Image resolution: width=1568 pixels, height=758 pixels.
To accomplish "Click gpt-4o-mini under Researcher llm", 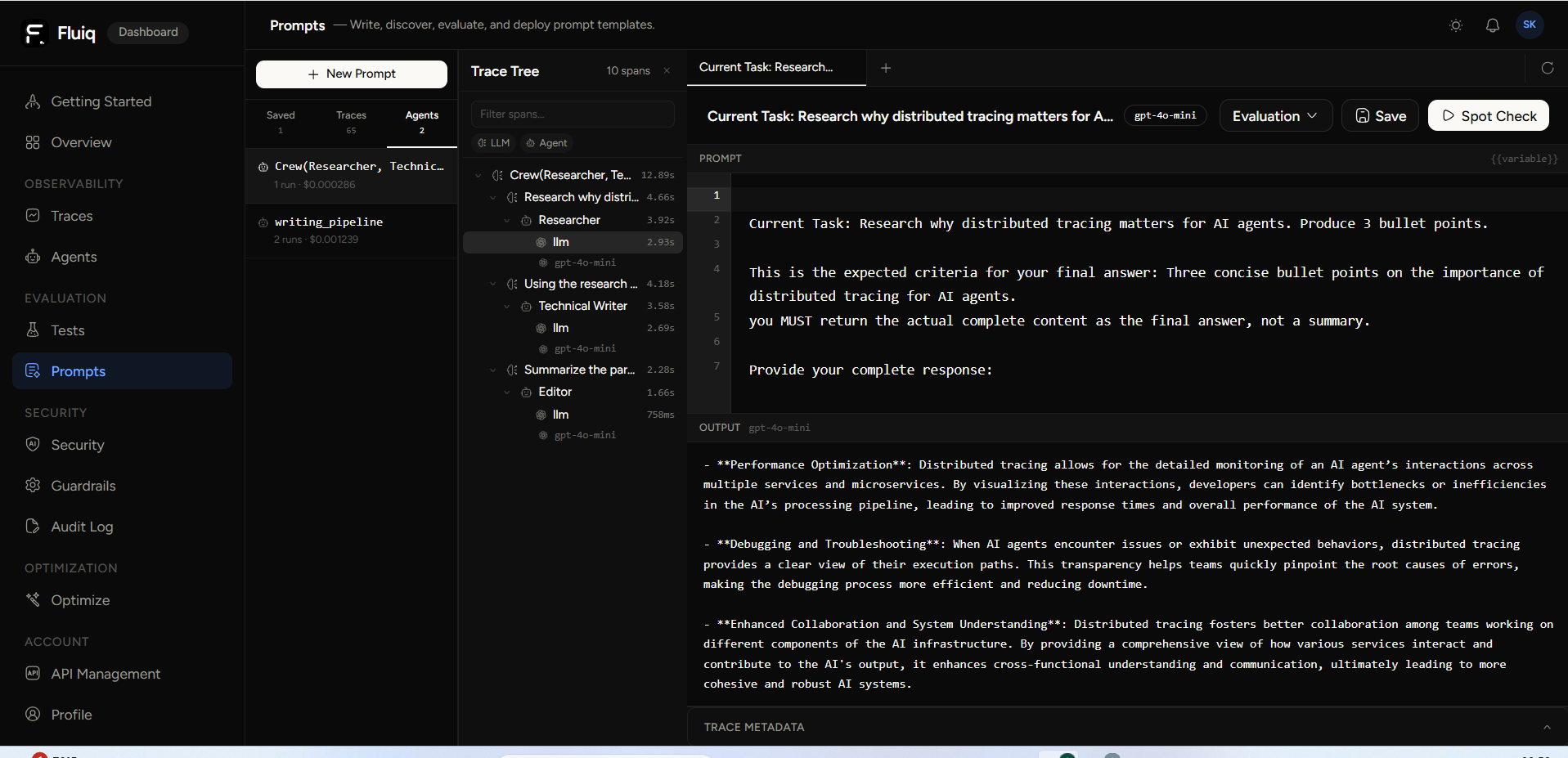I will click(x=585, y=262).
